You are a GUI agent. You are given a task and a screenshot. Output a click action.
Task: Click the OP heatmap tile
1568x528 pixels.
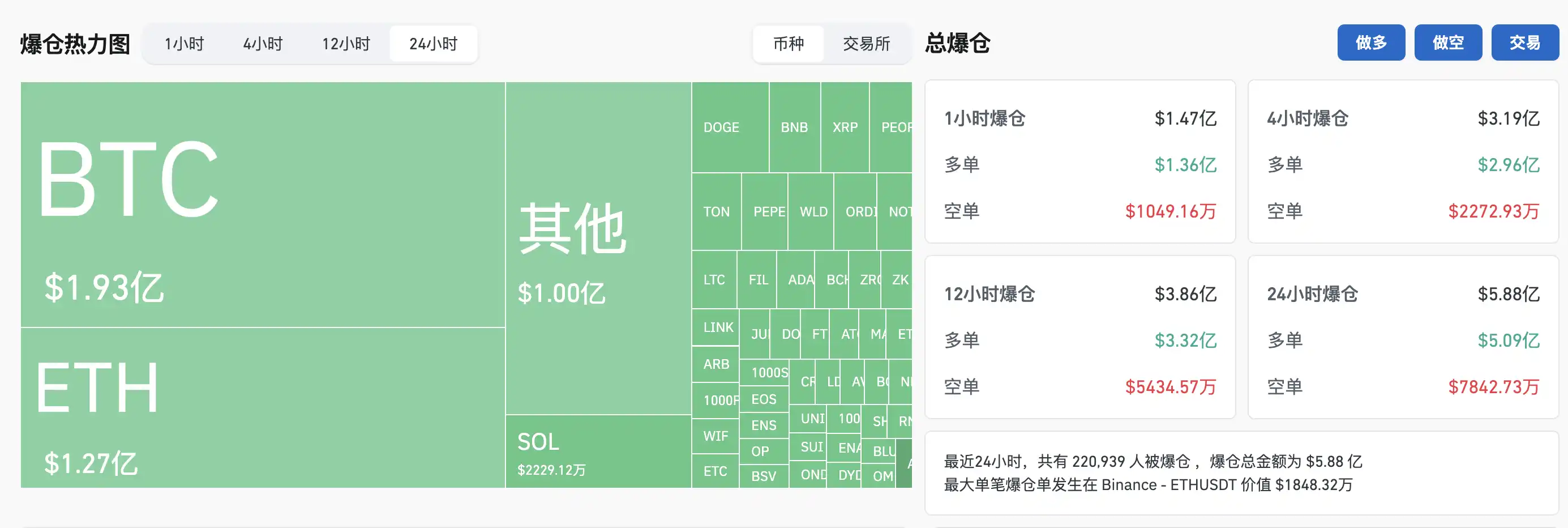764,452
